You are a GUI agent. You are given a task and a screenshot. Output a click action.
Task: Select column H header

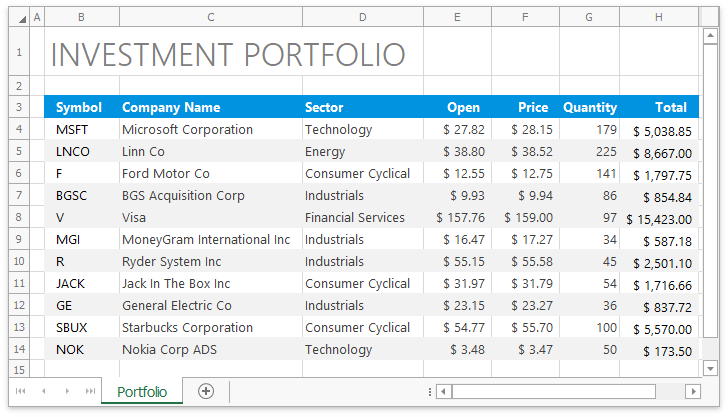659,17
